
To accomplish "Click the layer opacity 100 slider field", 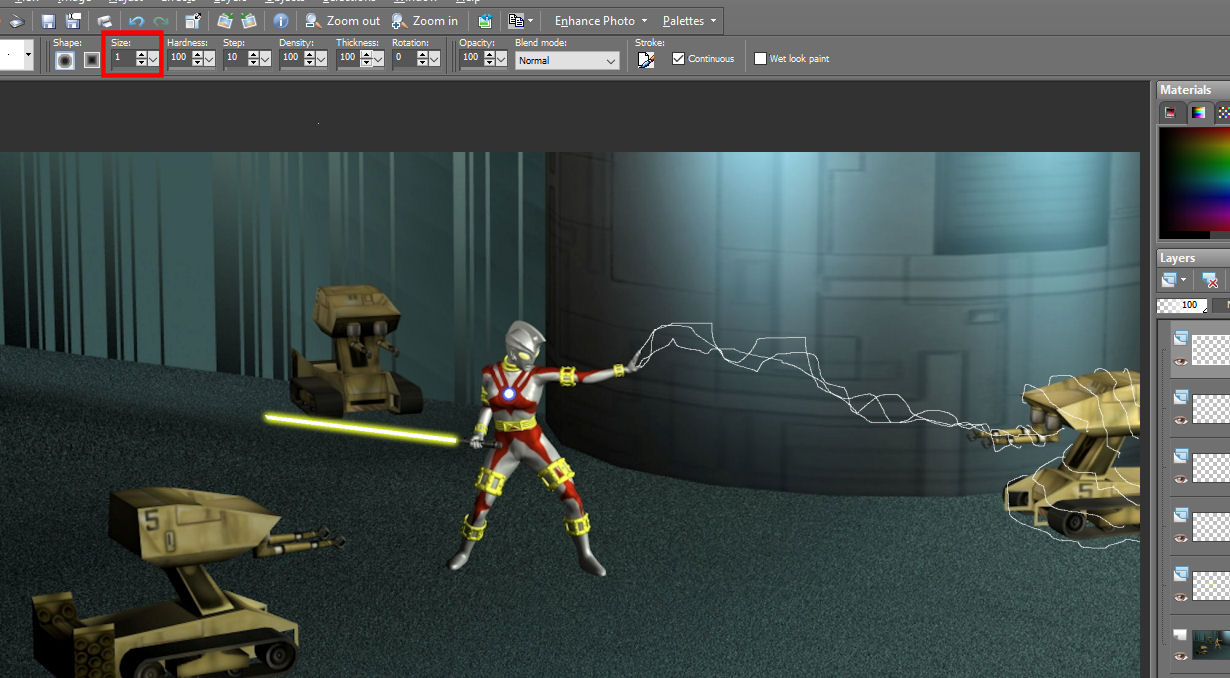I will (1181, 305).
